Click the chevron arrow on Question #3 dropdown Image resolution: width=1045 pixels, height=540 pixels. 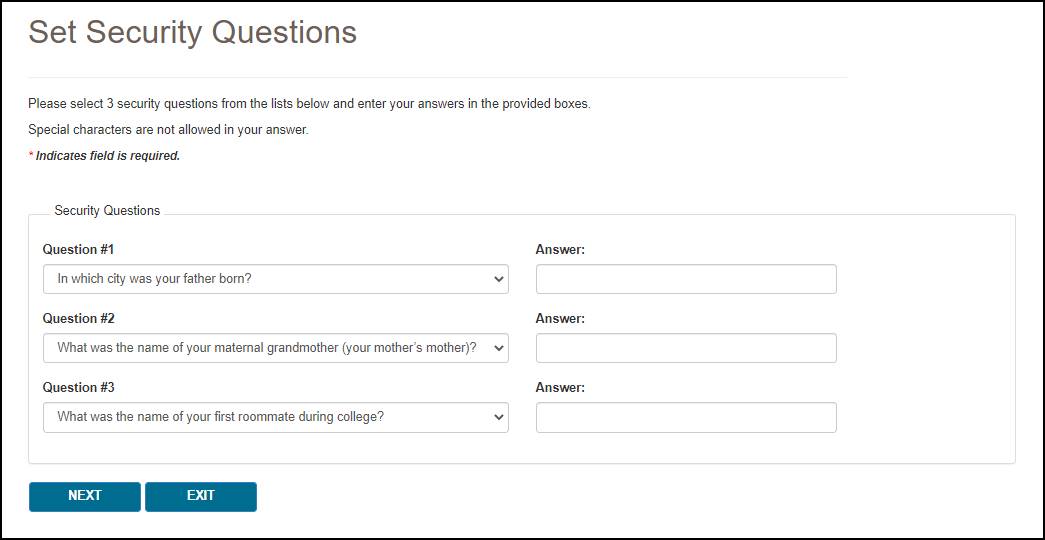499,418
